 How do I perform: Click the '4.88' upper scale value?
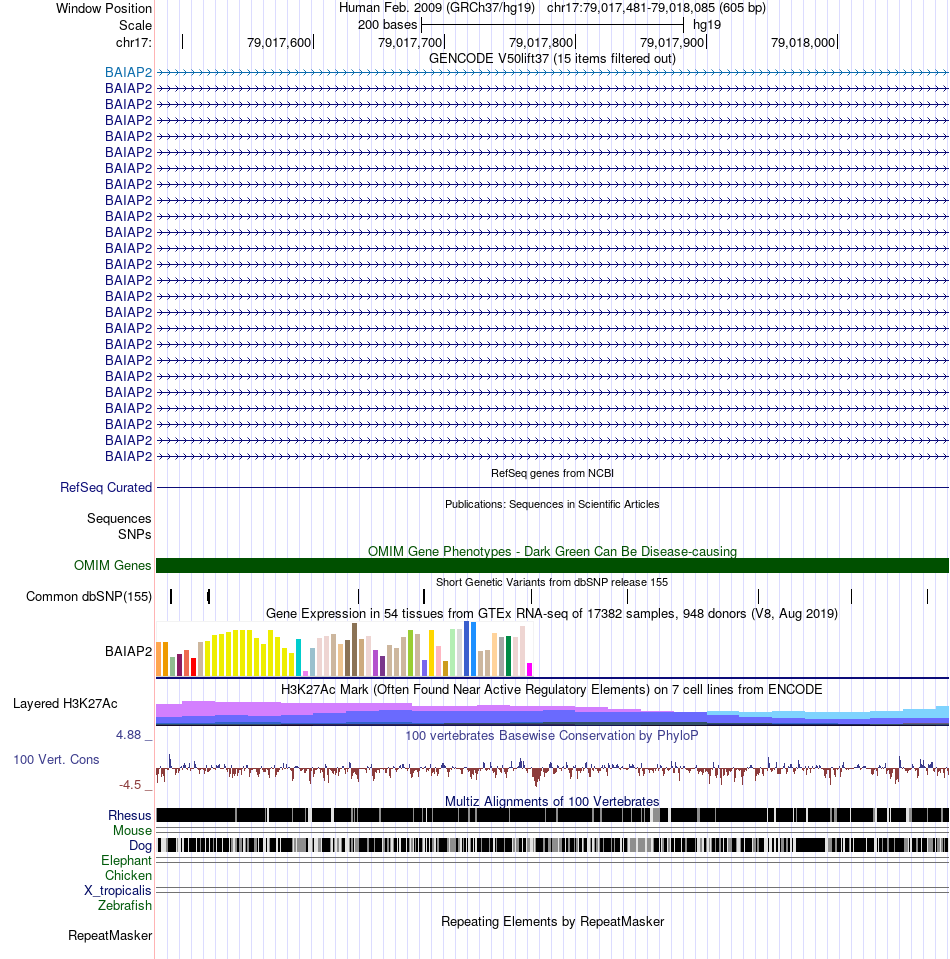coord(128,735)
